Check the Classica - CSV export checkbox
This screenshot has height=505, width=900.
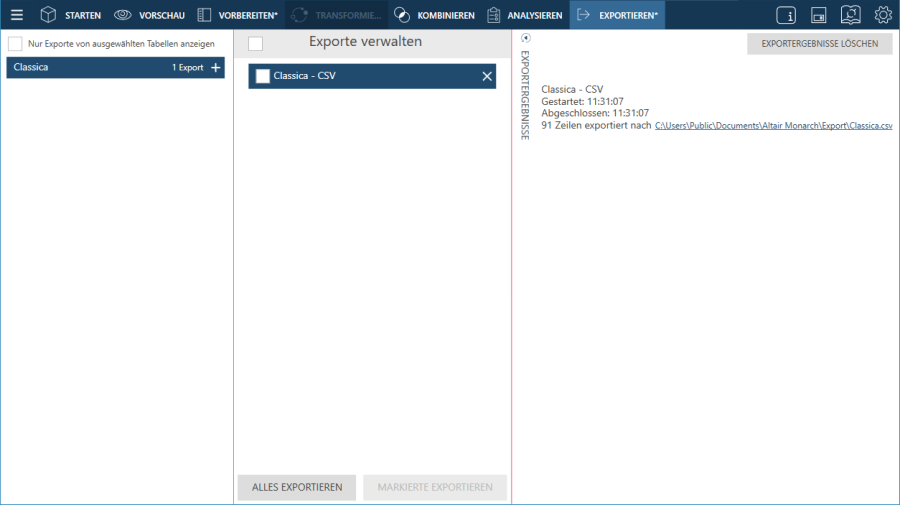pyautogui.click(x=263, y=76)
